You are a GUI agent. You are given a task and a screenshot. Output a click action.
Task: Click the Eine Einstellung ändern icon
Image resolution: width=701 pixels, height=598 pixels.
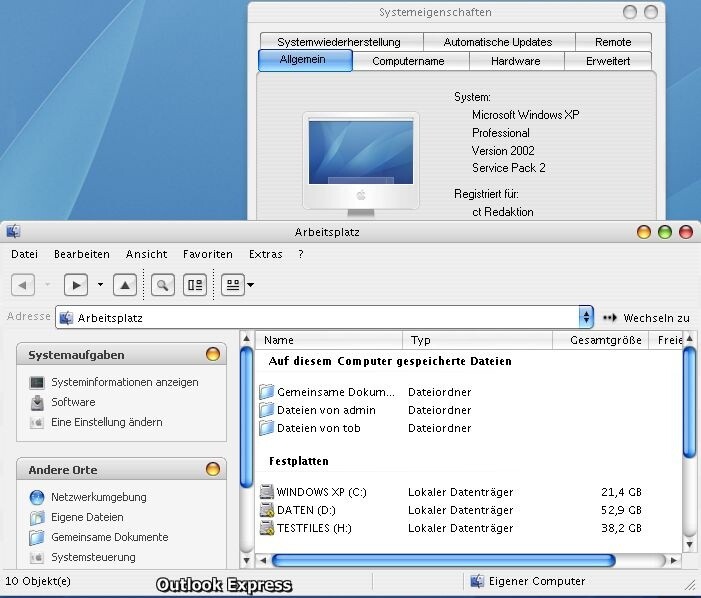click(37, 422)
